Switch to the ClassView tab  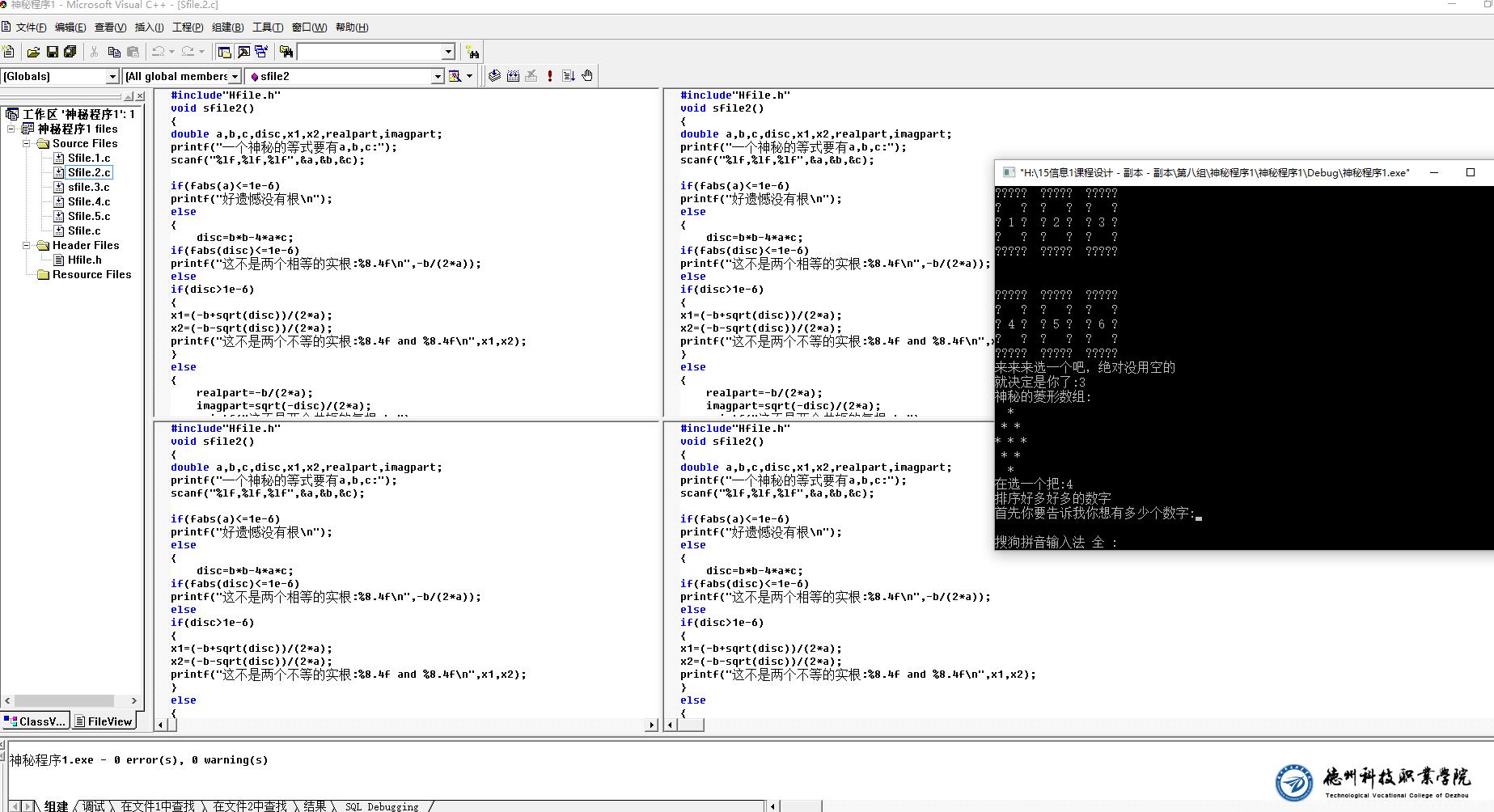(35, 721)
